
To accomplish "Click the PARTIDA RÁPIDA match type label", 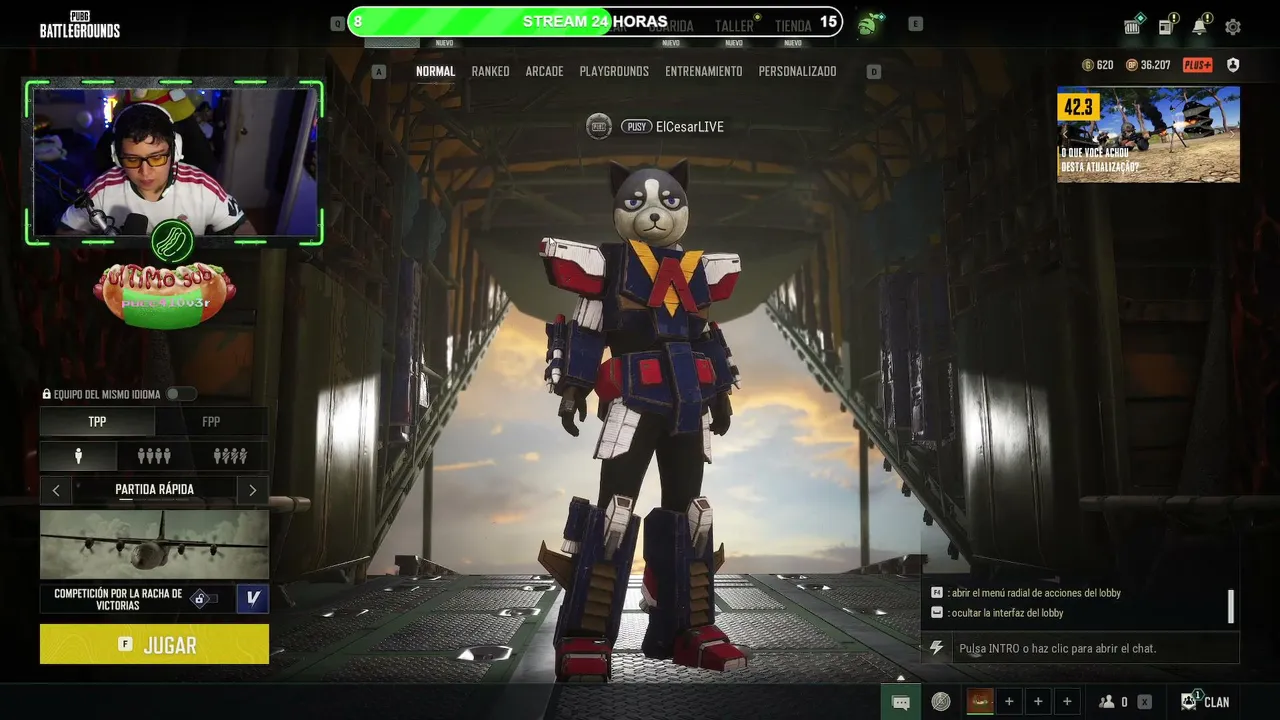I will [154, 490].
